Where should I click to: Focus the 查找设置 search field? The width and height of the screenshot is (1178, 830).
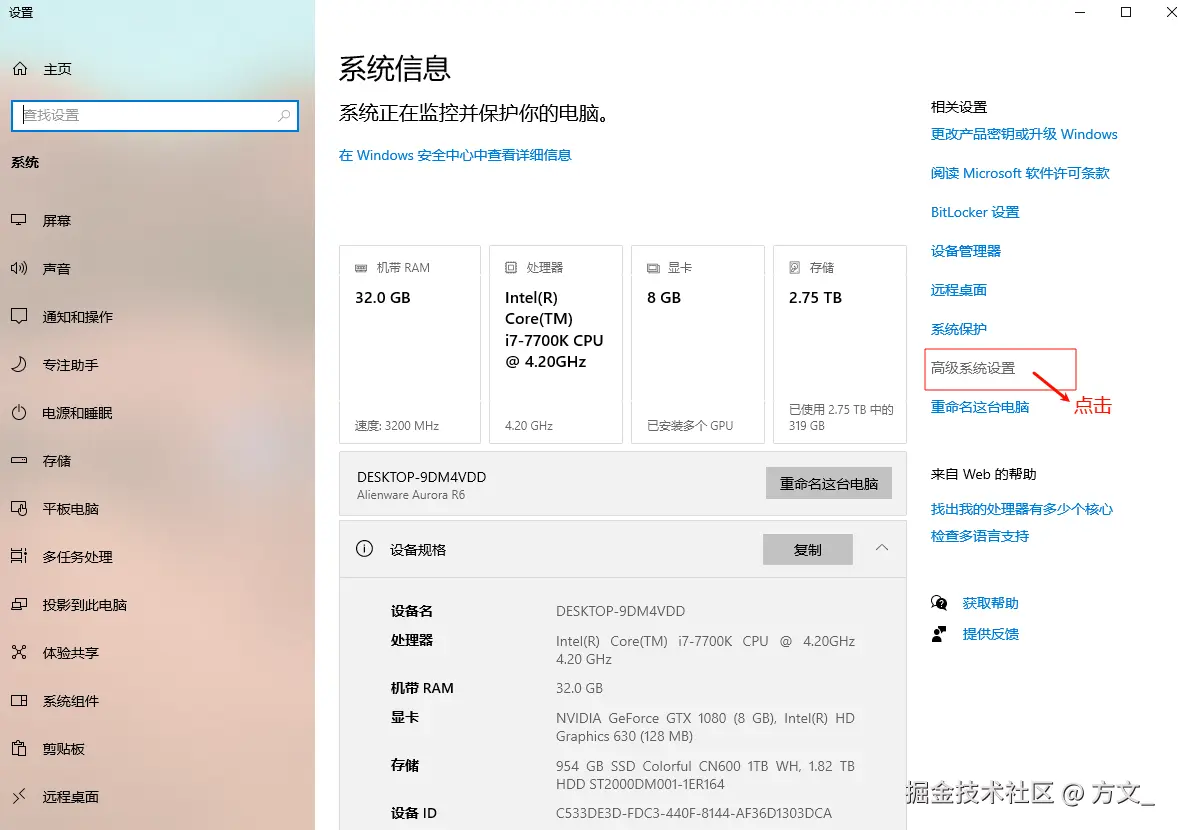(x=155, y=116)
